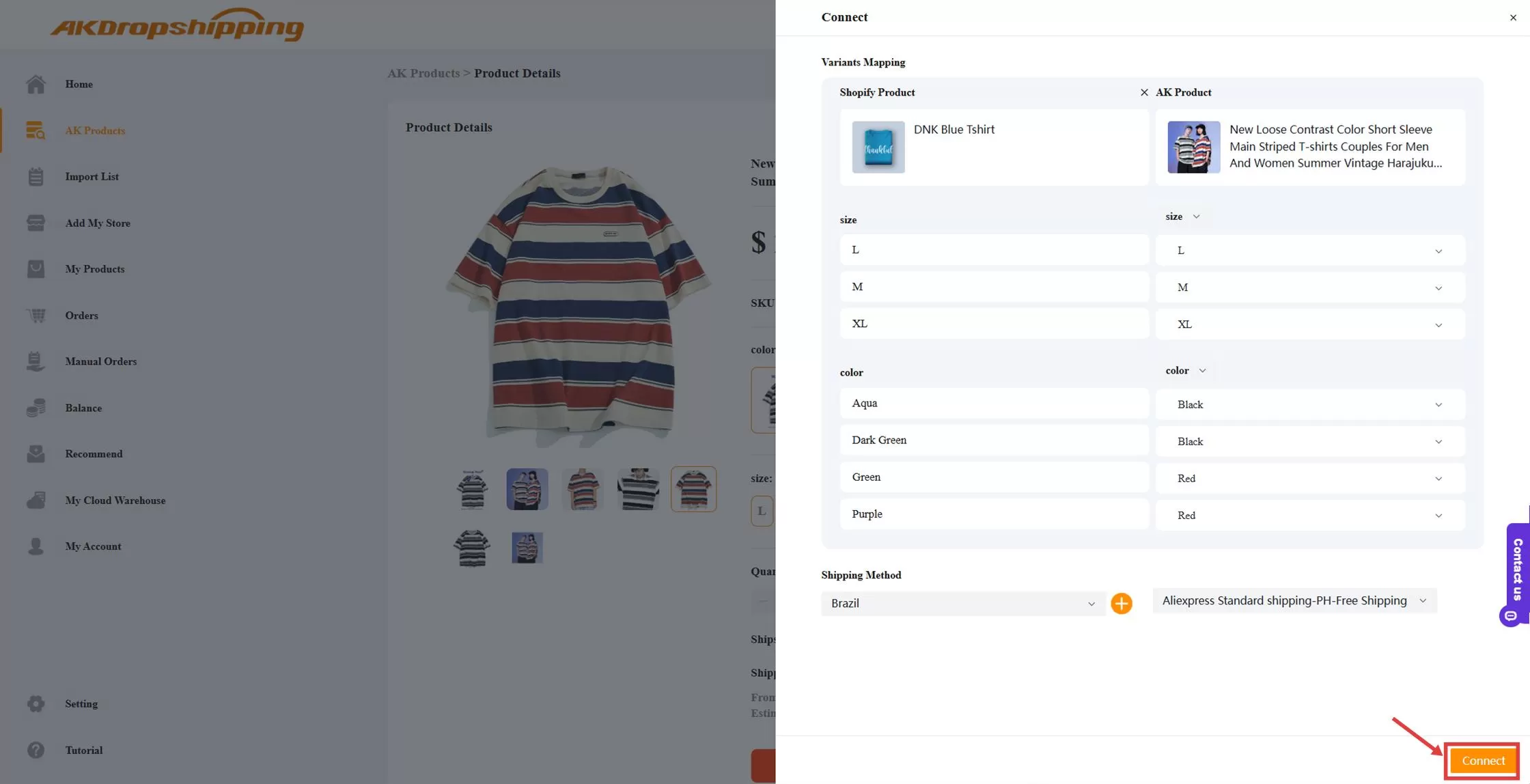
Task: Open the Orders cart icon
Action: [x=36, y=315]
